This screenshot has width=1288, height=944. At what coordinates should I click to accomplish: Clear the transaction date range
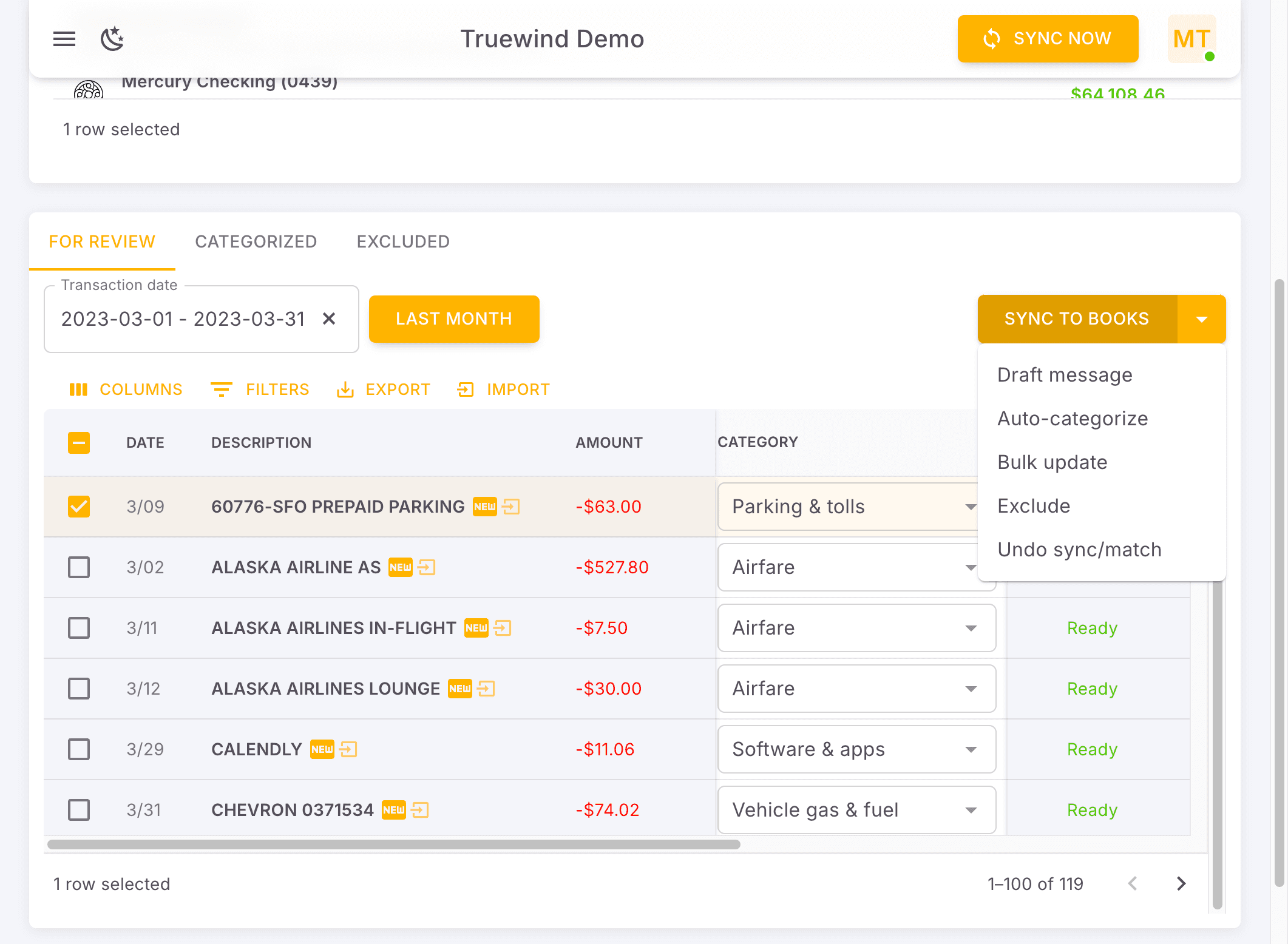tap(329, 319)
